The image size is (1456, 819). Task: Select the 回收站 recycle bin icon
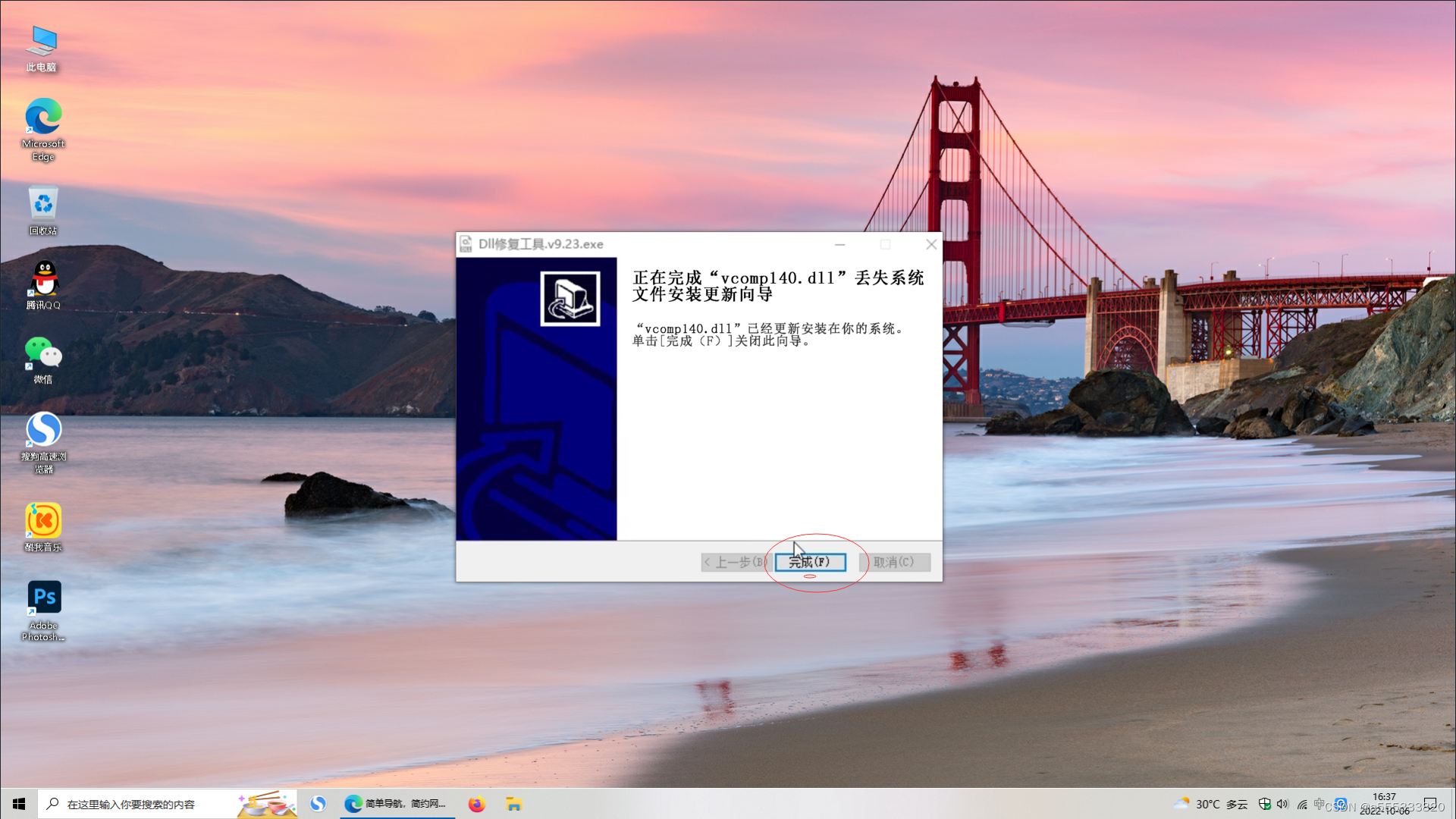point(43,211)
